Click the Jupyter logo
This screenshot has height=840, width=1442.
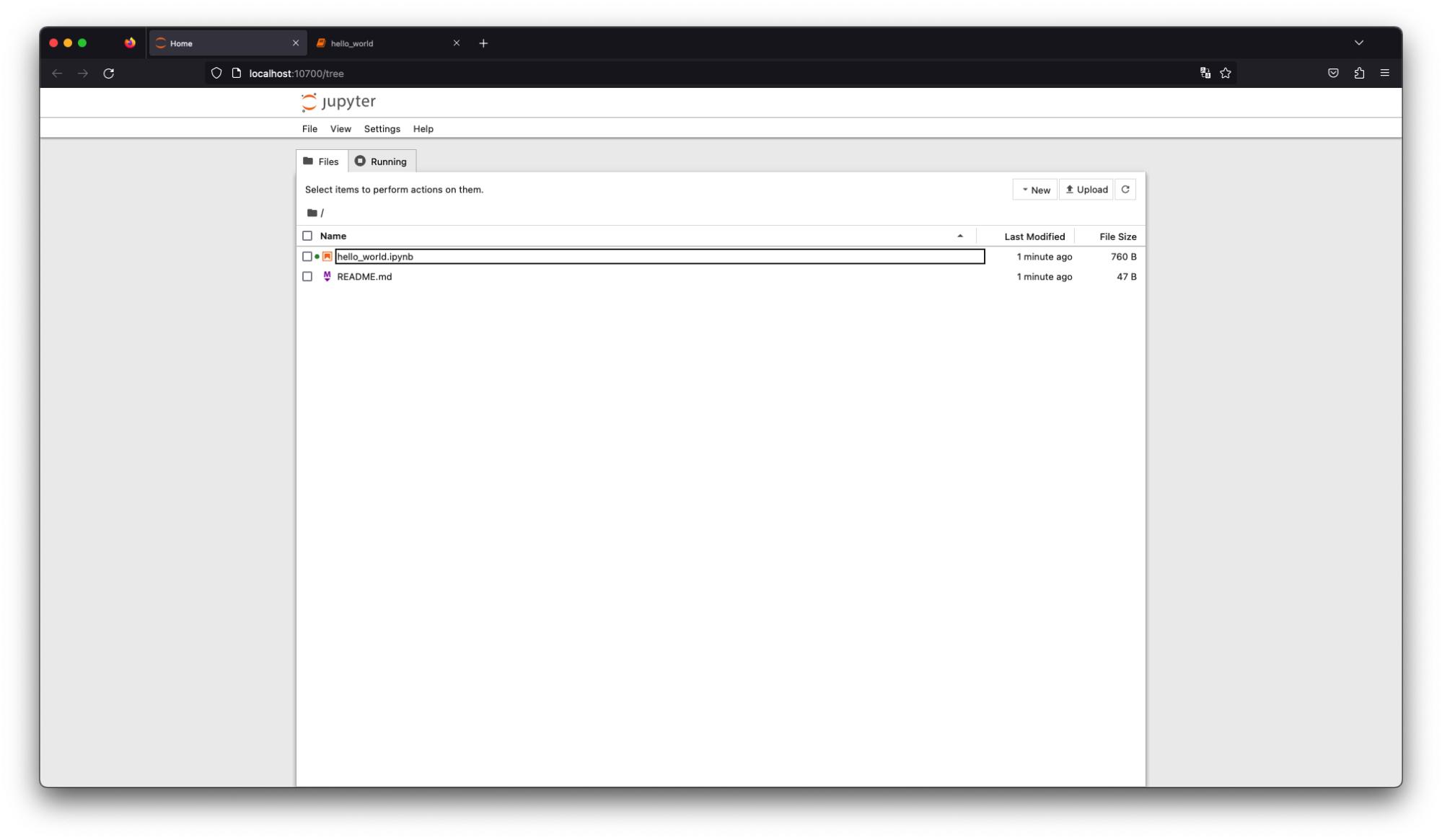(338, 102)
